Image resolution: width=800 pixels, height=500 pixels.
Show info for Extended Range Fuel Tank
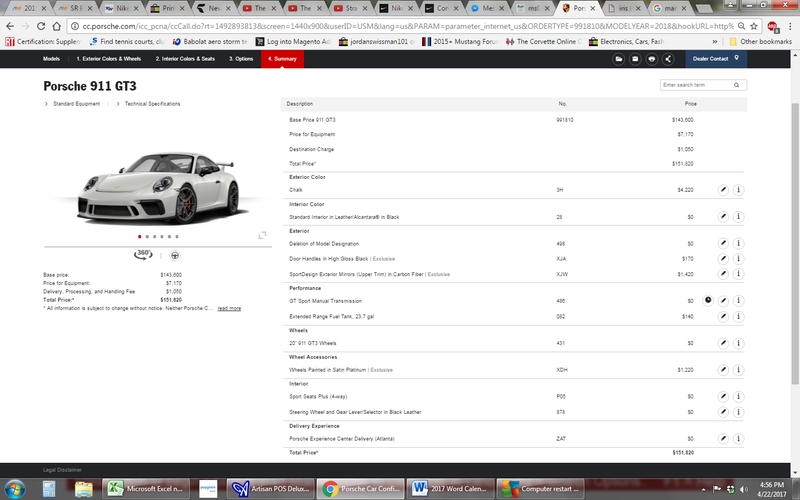tap(738, 316)
